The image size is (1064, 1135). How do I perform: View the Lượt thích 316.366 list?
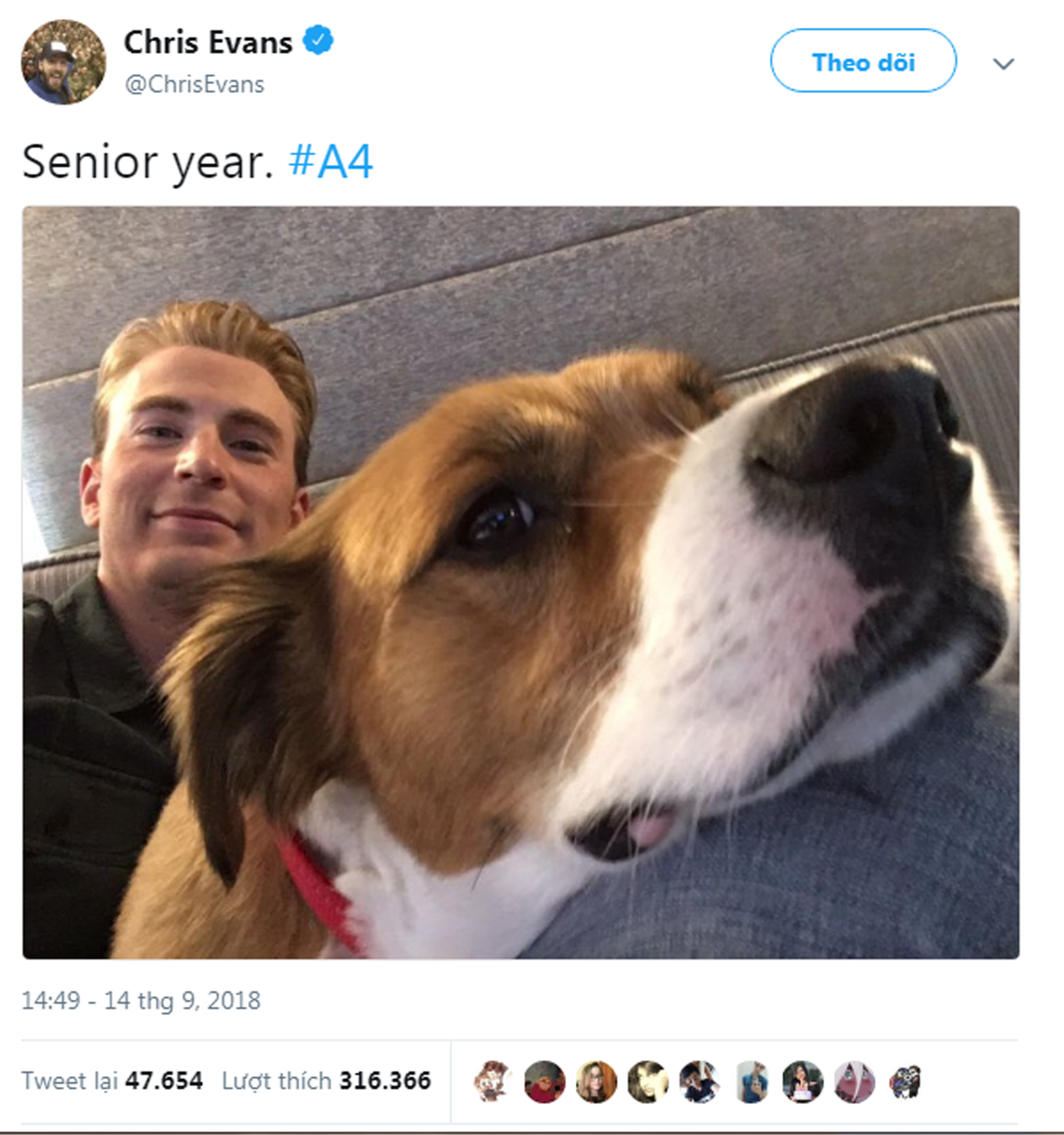(x=326, y=1081)
